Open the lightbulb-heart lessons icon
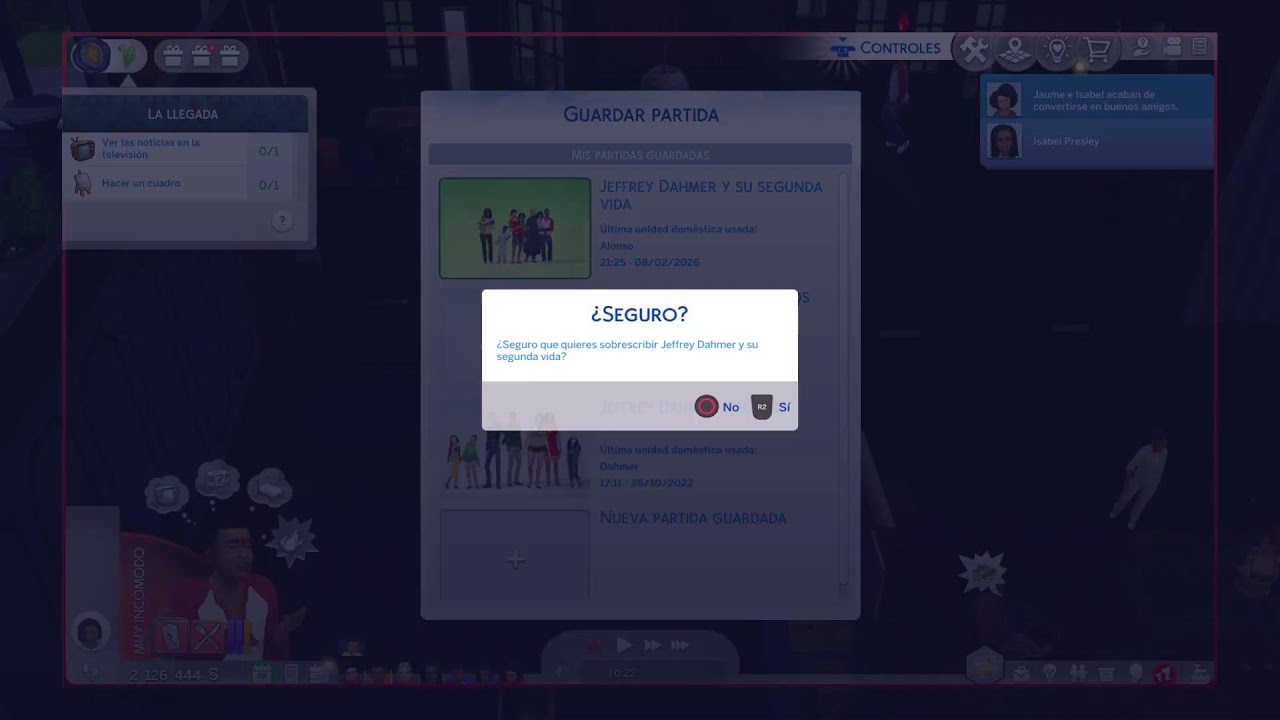This screenshot has width=1280, height=720. click(1057, 49)
